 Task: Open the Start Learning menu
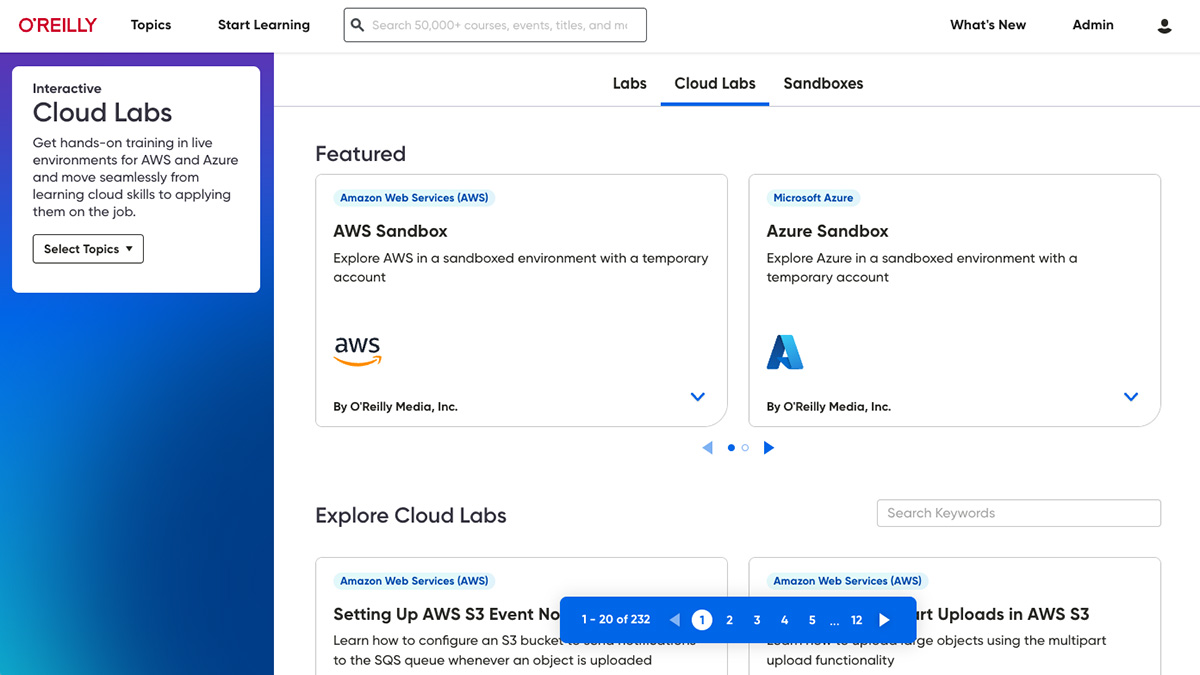pos(264,25)
